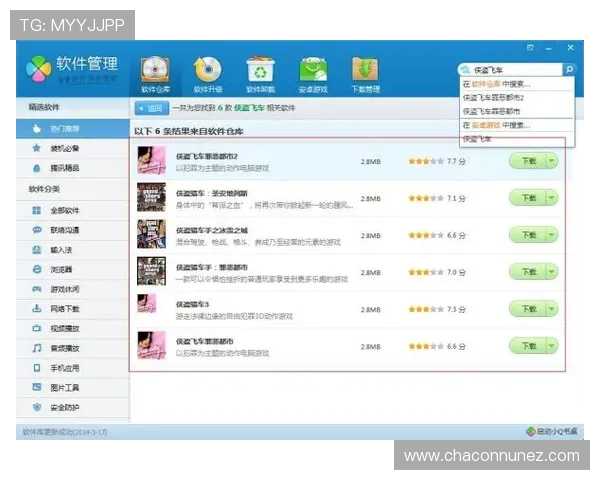Choose last suggestion 侠盗飞车
This screenshot has height=480, width=600.
tap(517, 139)
